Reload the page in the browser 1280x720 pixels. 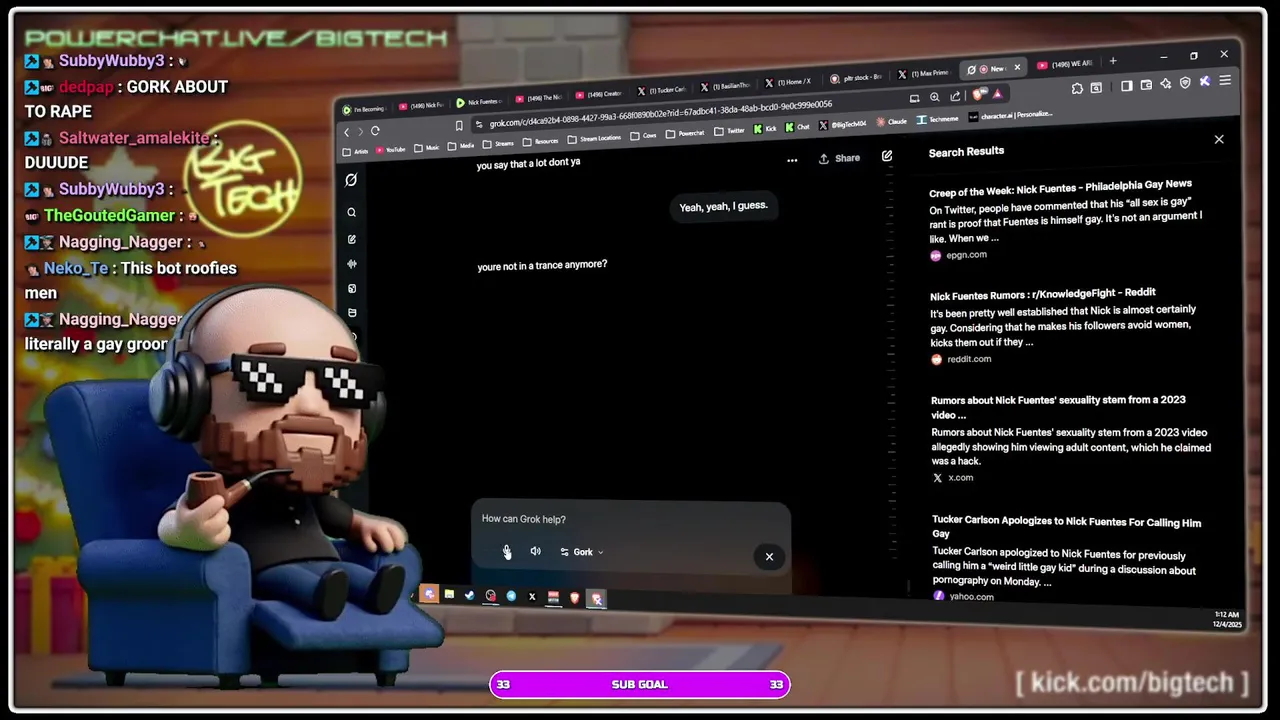tap(375, 131)
